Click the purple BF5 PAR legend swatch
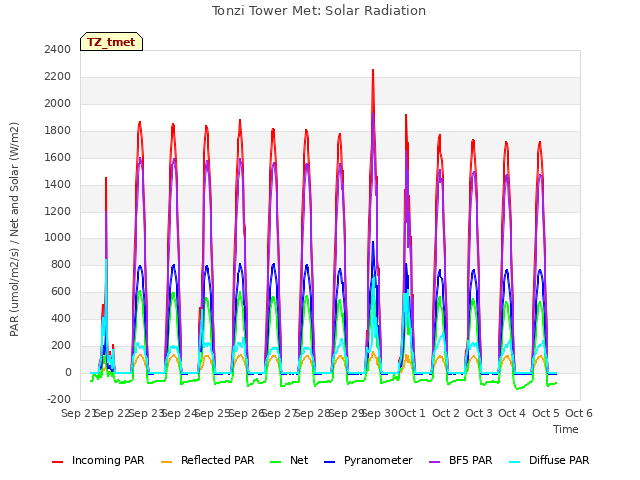Viewport: 640px width, 480px height. click(x=435, y=462)
